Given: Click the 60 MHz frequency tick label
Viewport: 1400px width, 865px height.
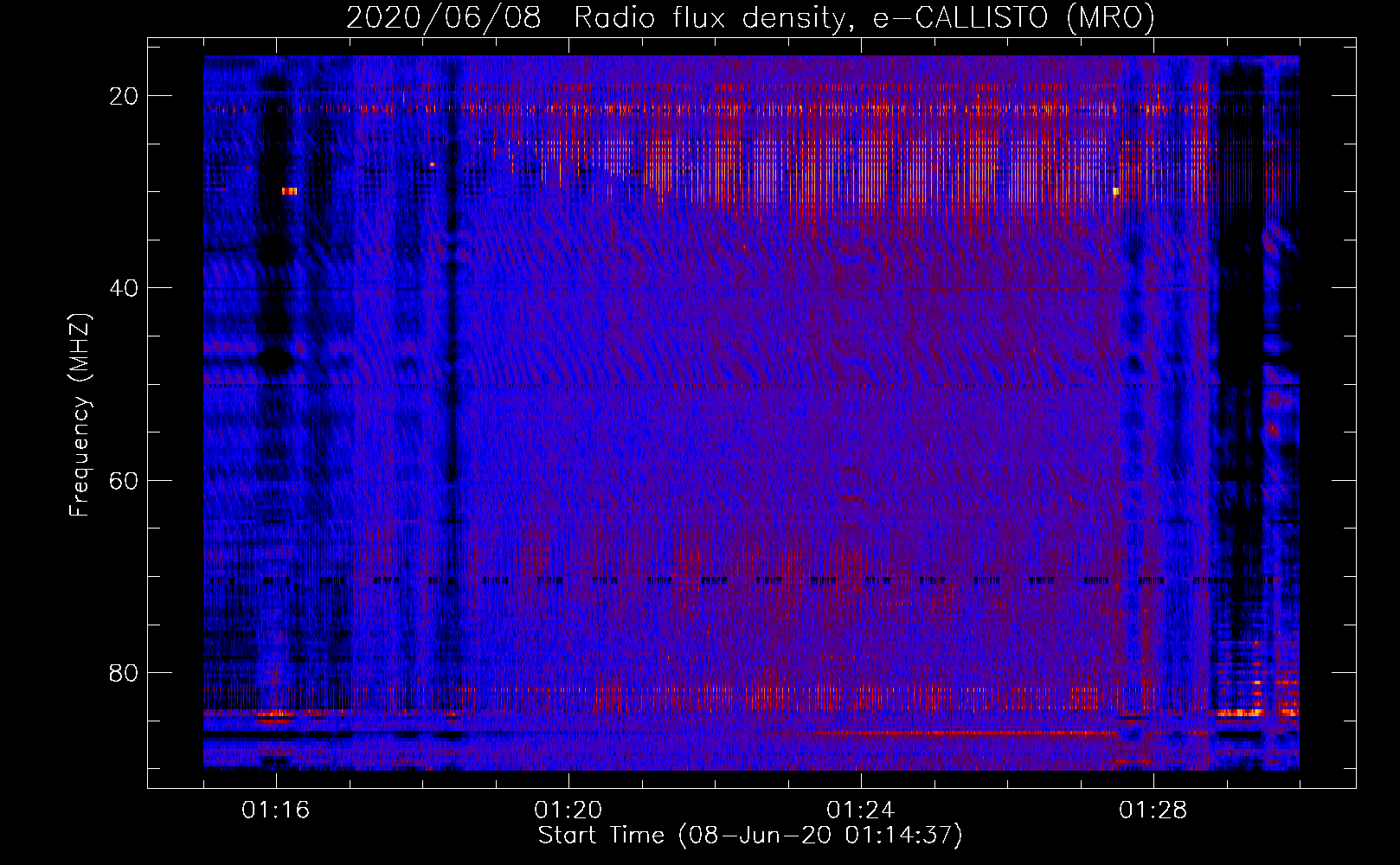Looking at the screenshot, I should tap(124, 480).
